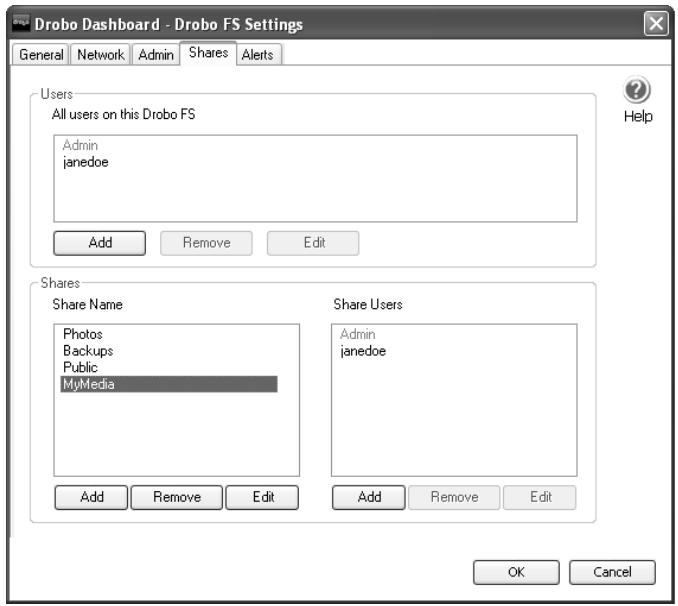The width and height of the screenshot is (678, 606).
Task: Click Edit button under Users list
Action: (313, 243)
